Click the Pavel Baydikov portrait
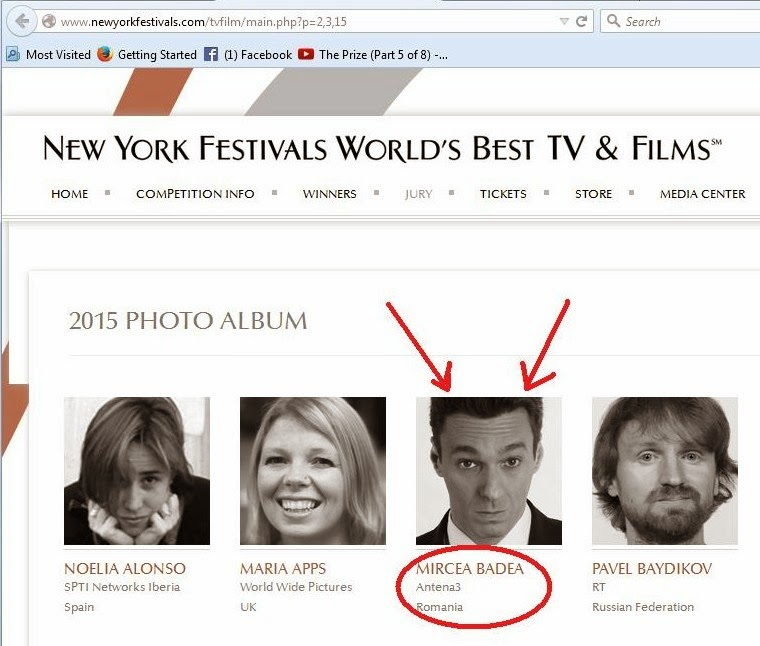Viewport: 760px width, 646px height. click(x=664, y=470)
